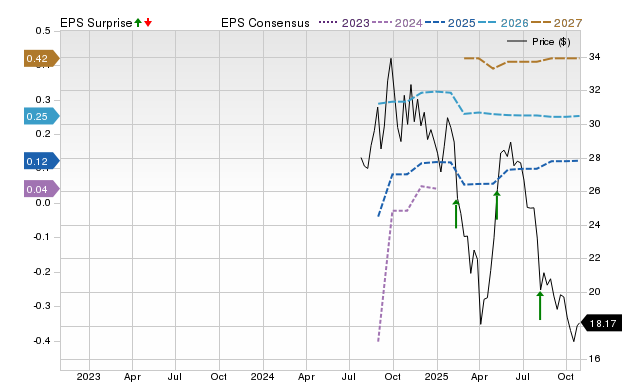Click the brown 0.42 EPS value tag
The height and width of the screenshot is (382, 640).
pyautogui.click(x=42, y=58)
